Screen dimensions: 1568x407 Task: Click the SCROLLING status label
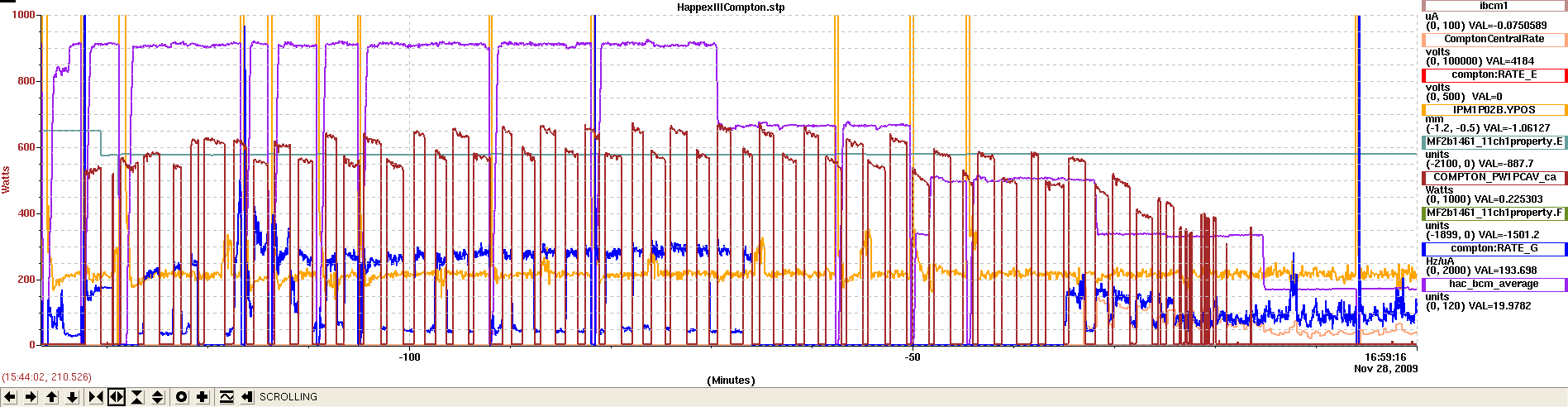point(288,397)
